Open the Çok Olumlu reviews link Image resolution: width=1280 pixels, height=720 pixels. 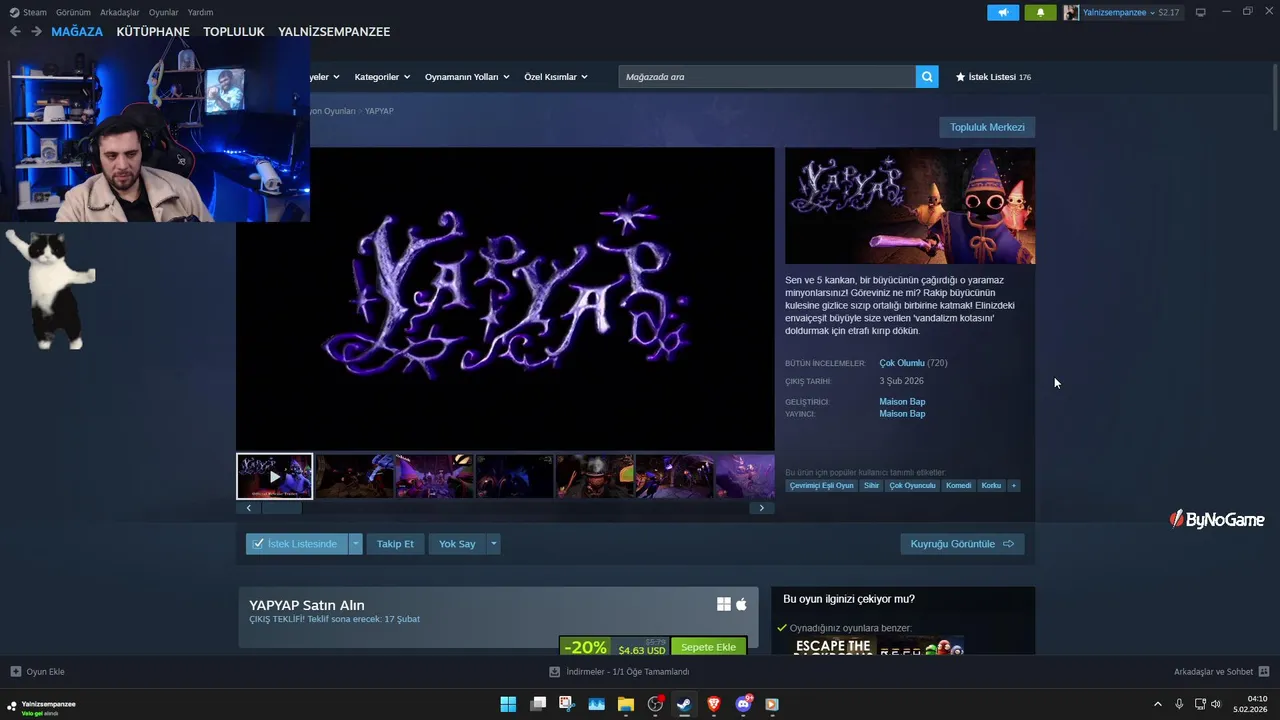coord(902,363)
